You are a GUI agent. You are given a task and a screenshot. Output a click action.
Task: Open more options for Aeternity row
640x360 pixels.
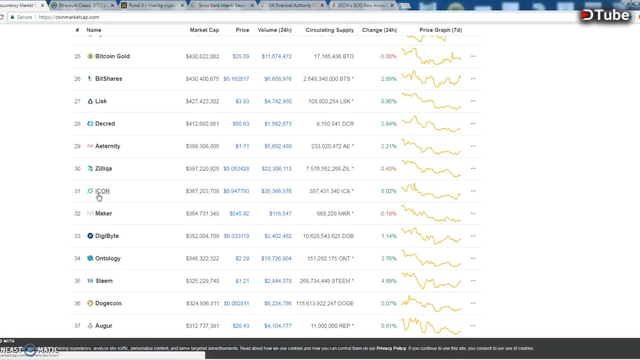coord(473,146)
